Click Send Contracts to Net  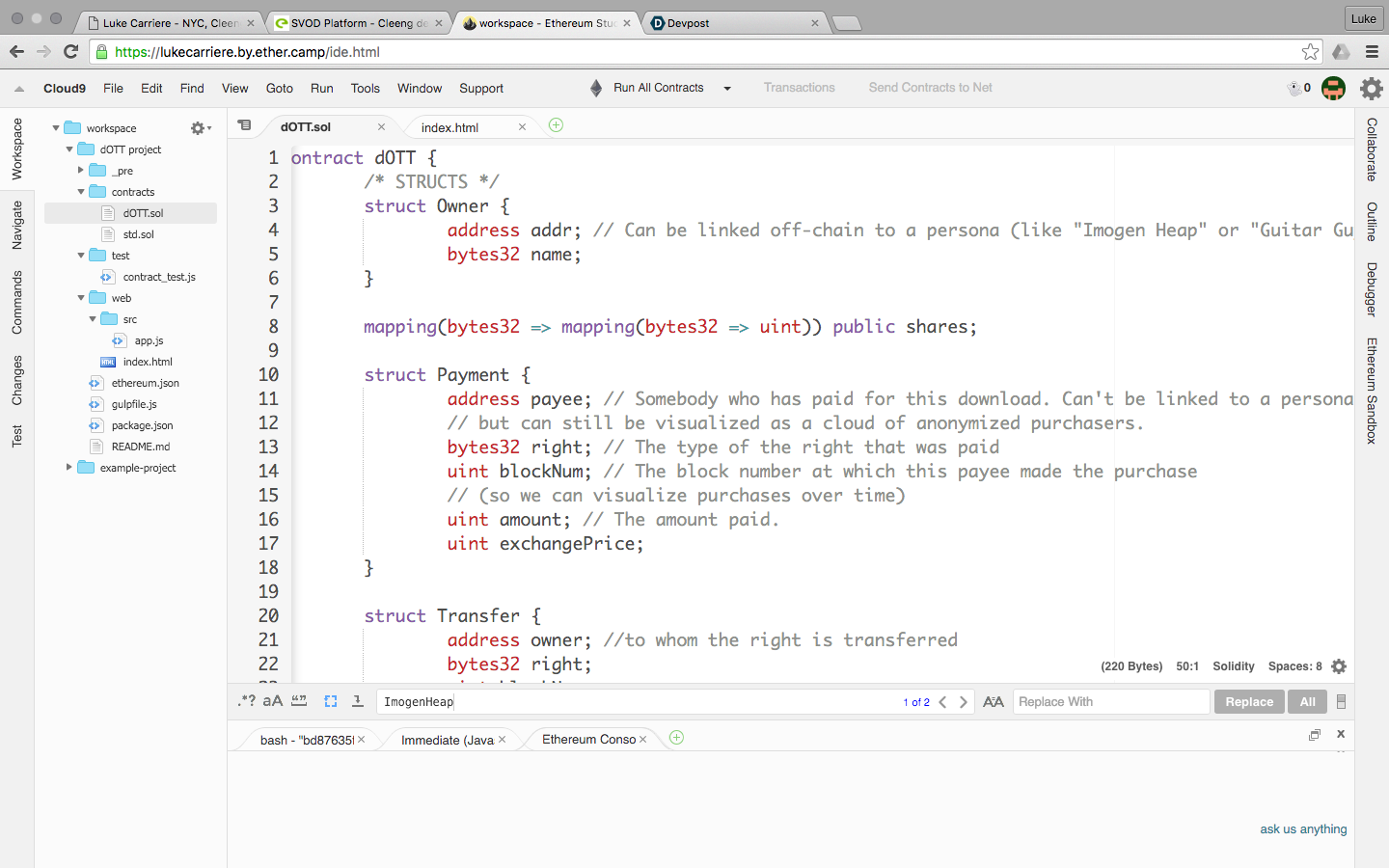[930, 88]
